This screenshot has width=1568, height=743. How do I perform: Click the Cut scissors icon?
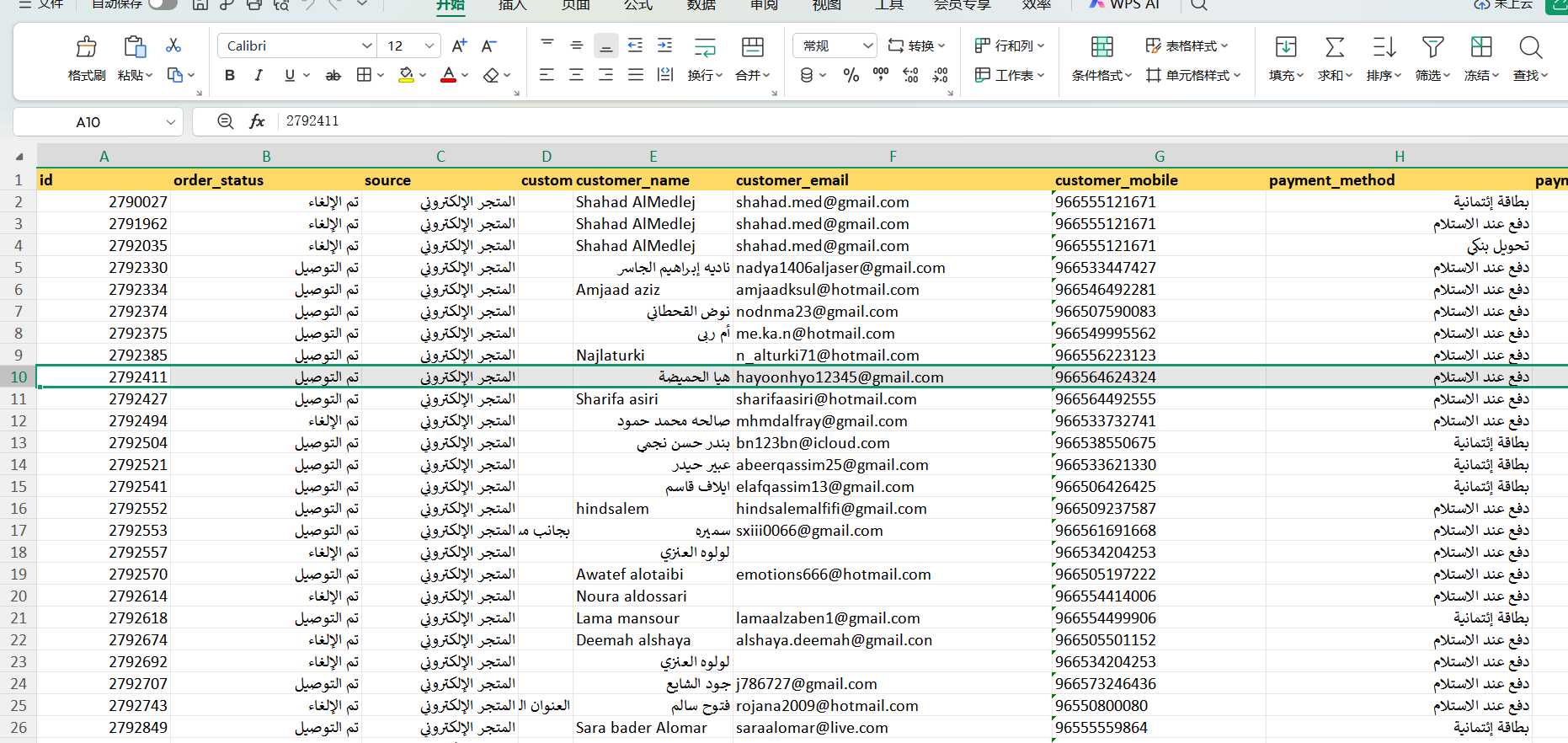coord(174,45)
